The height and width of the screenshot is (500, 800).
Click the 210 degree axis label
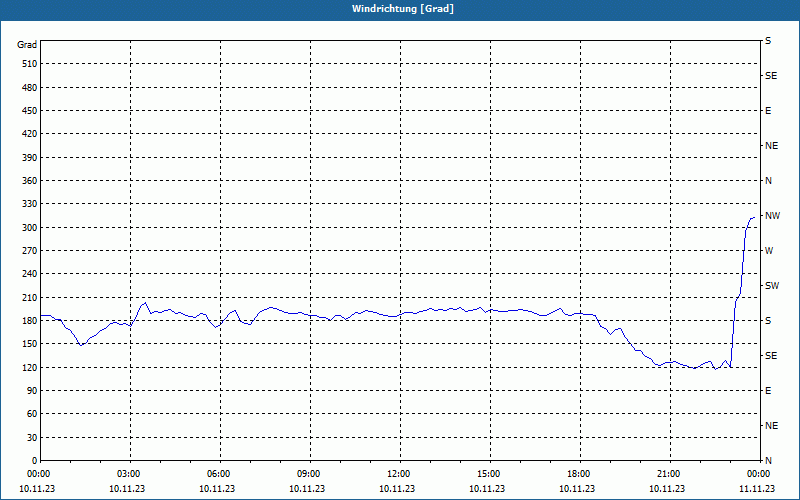[30, 297]
